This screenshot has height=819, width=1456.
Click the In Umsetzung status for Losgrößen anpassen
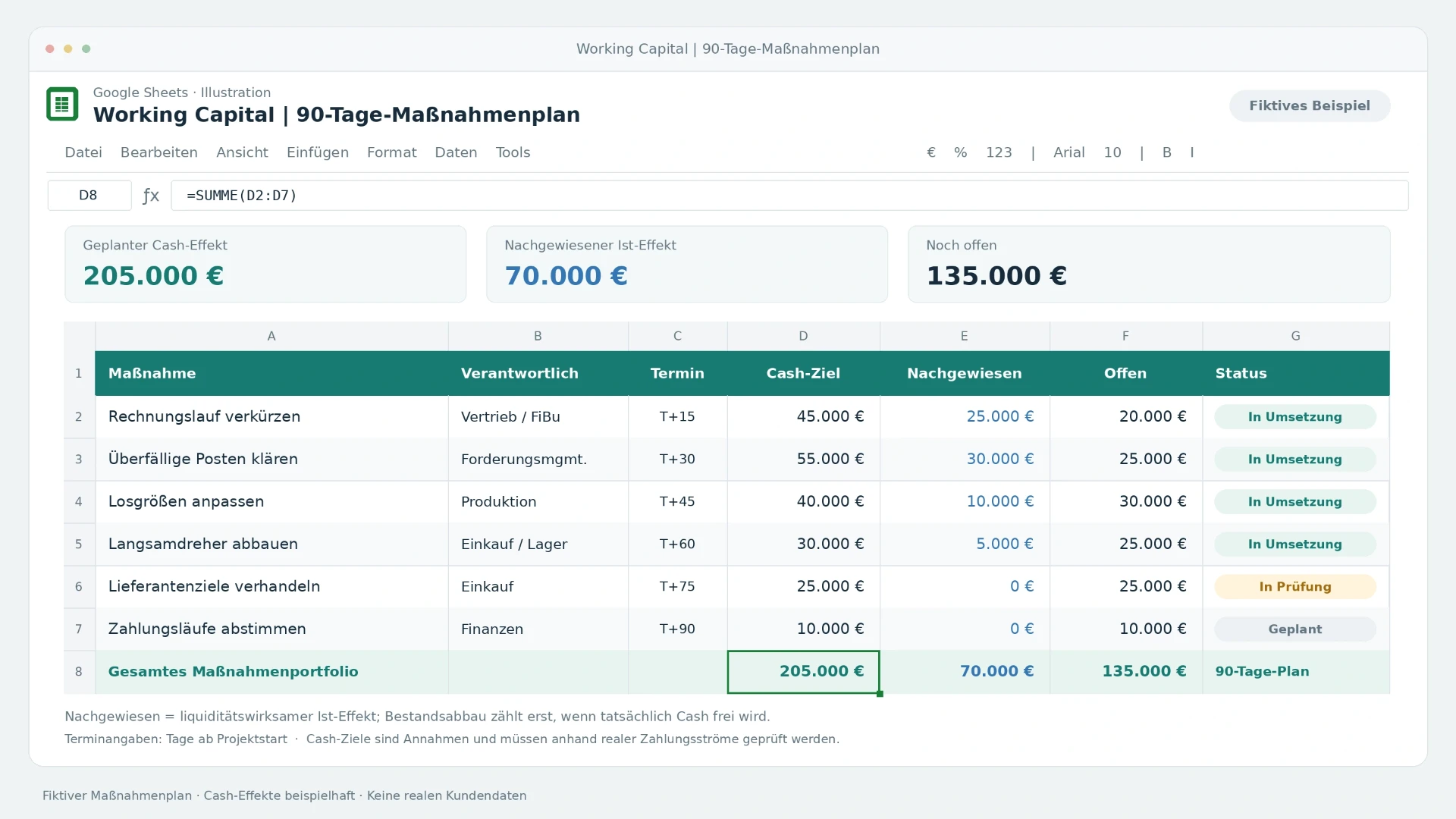[1294, 501]
